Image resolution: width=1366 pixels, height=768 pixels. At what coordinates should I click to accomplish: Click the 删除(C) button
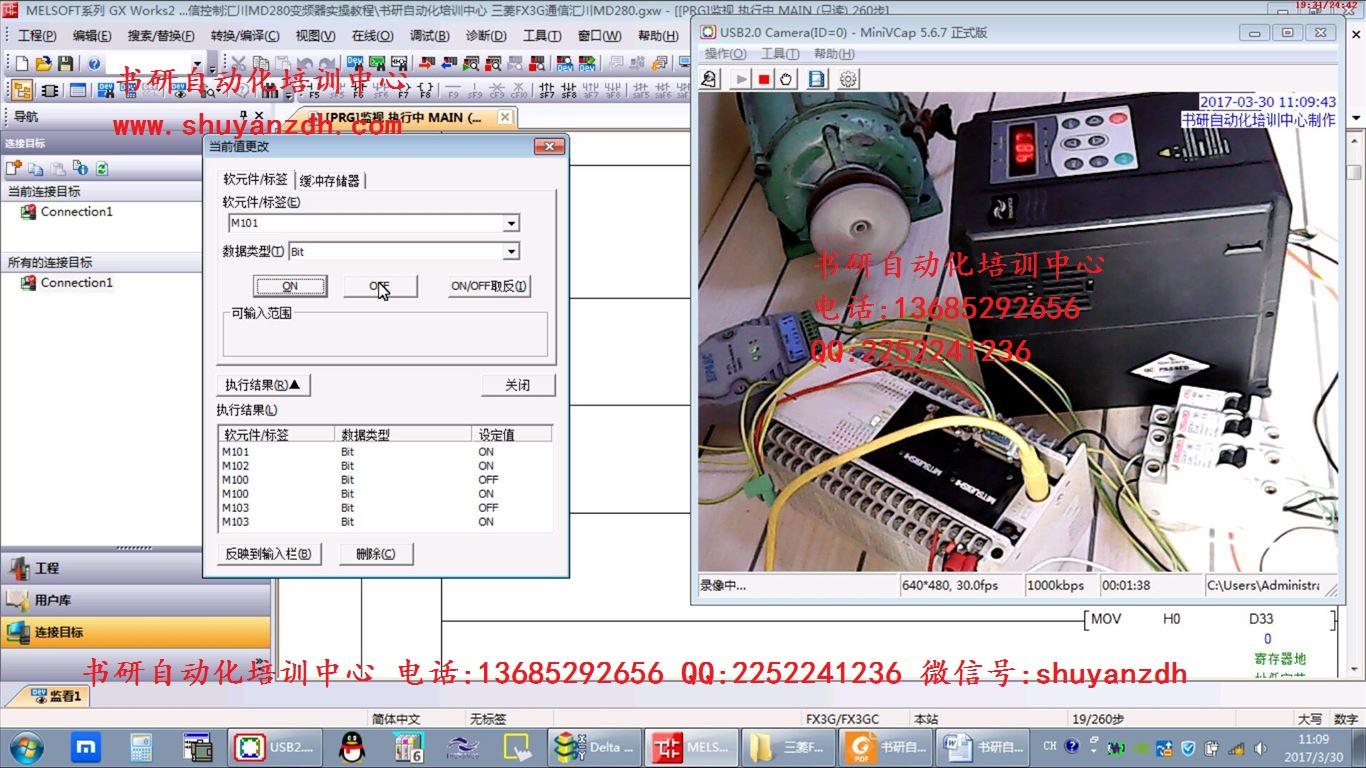coord(376,554)
